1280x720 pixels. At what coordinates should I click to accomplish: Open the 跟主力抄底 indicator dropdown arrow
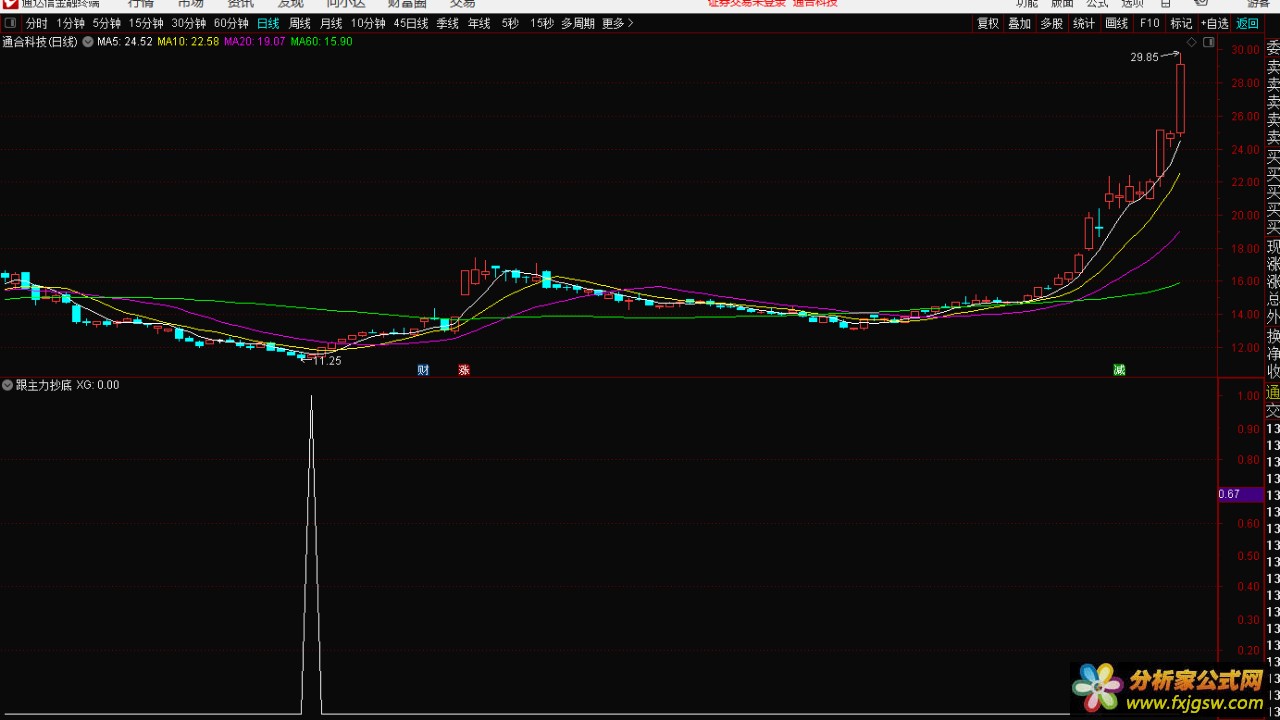pyautogui.click(x=8, y=385)
